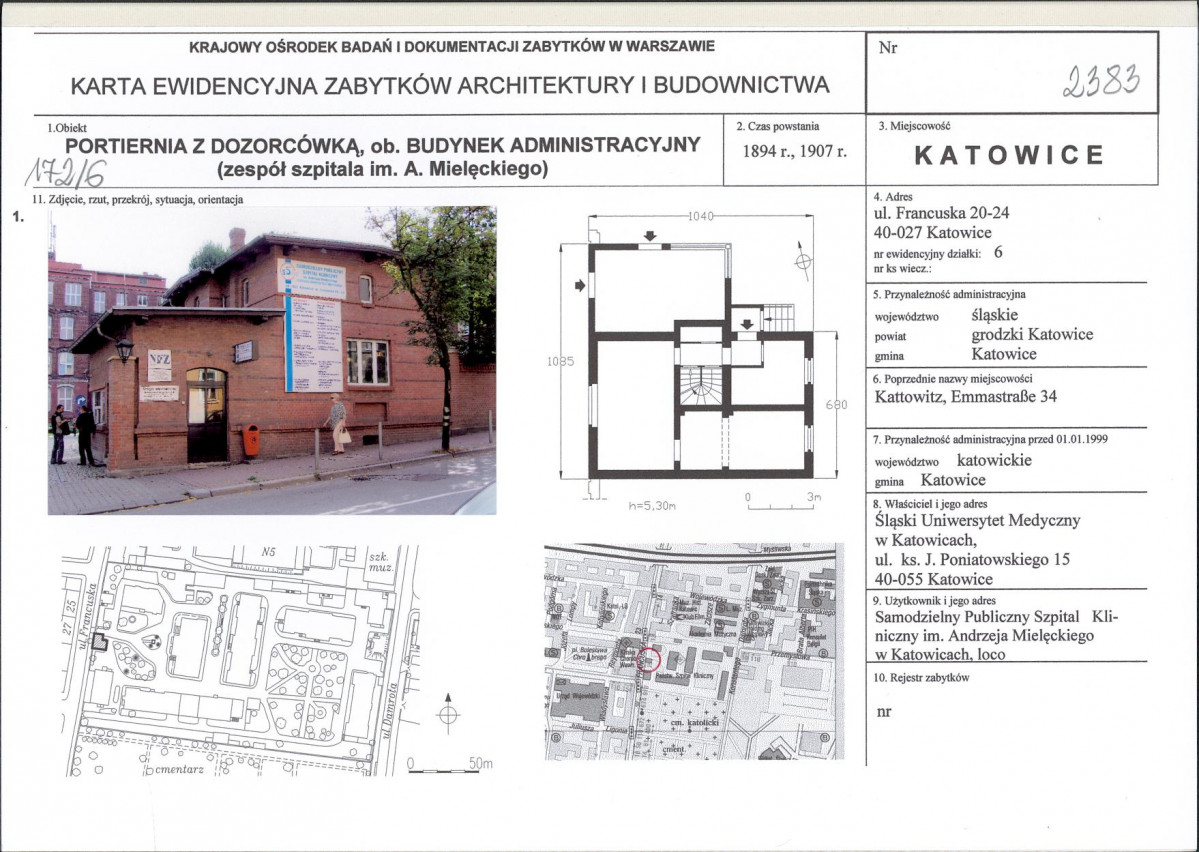Viewport: 1199px width, 852px height.
Task: Select the date text 1894 r., 1907 r.
Action: [x=796, y=153]
